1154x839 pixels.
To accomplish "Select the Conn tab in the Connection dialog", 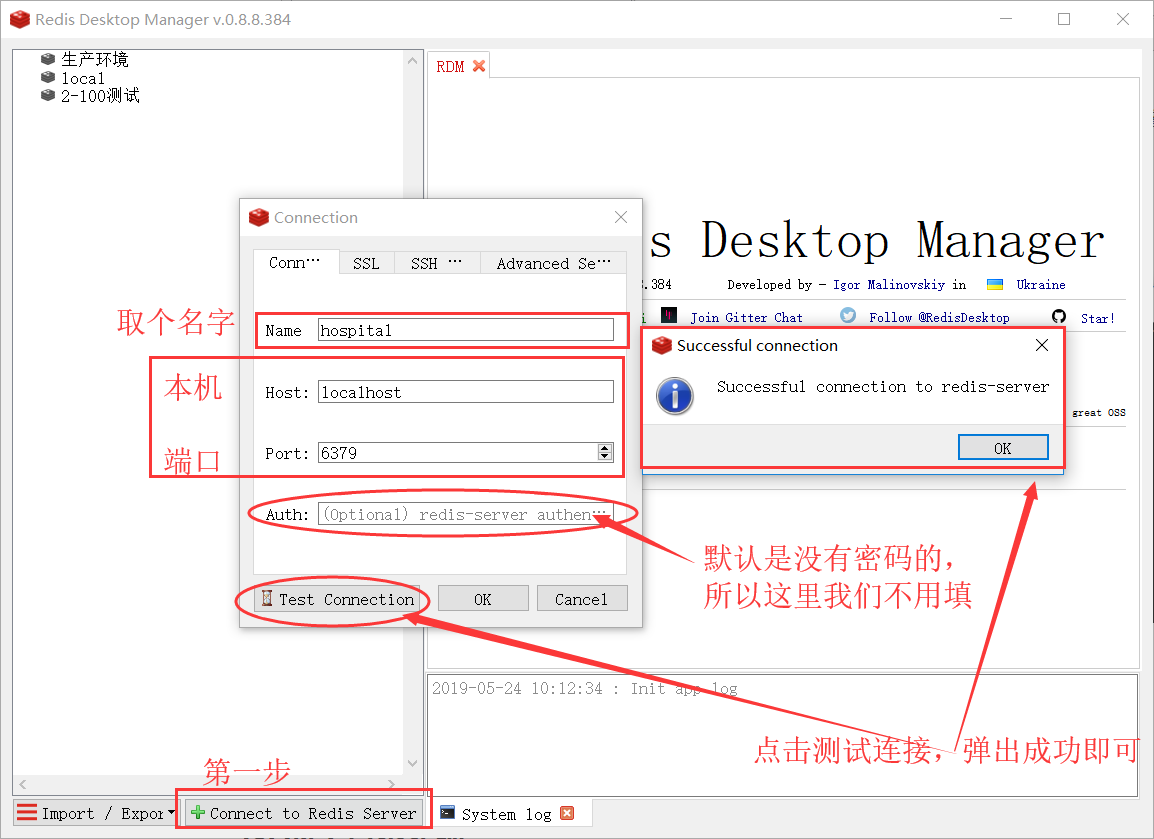I will click(295, 262).
